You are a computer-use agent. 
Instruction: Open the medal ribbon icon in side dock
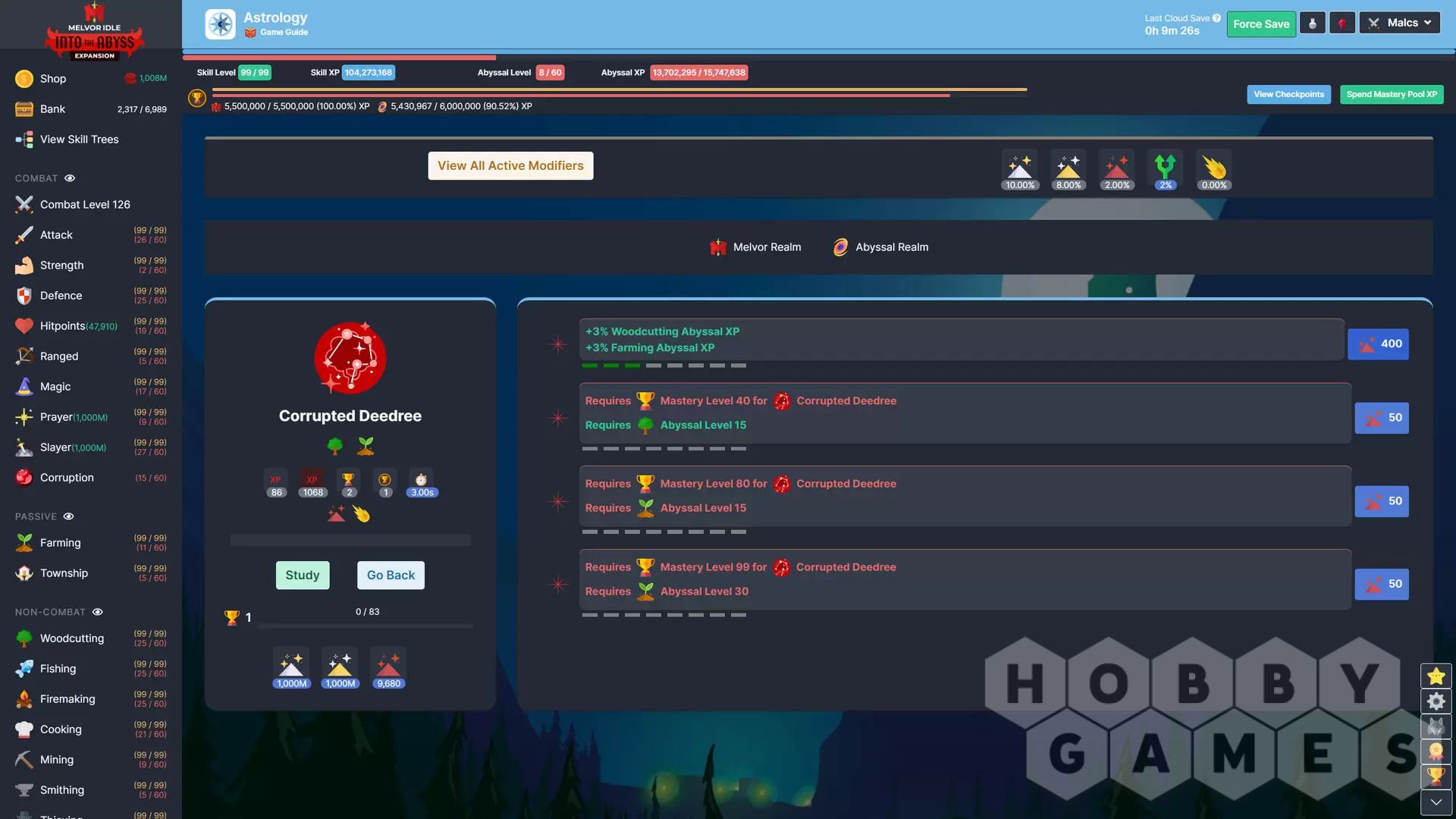(1436, 752)
